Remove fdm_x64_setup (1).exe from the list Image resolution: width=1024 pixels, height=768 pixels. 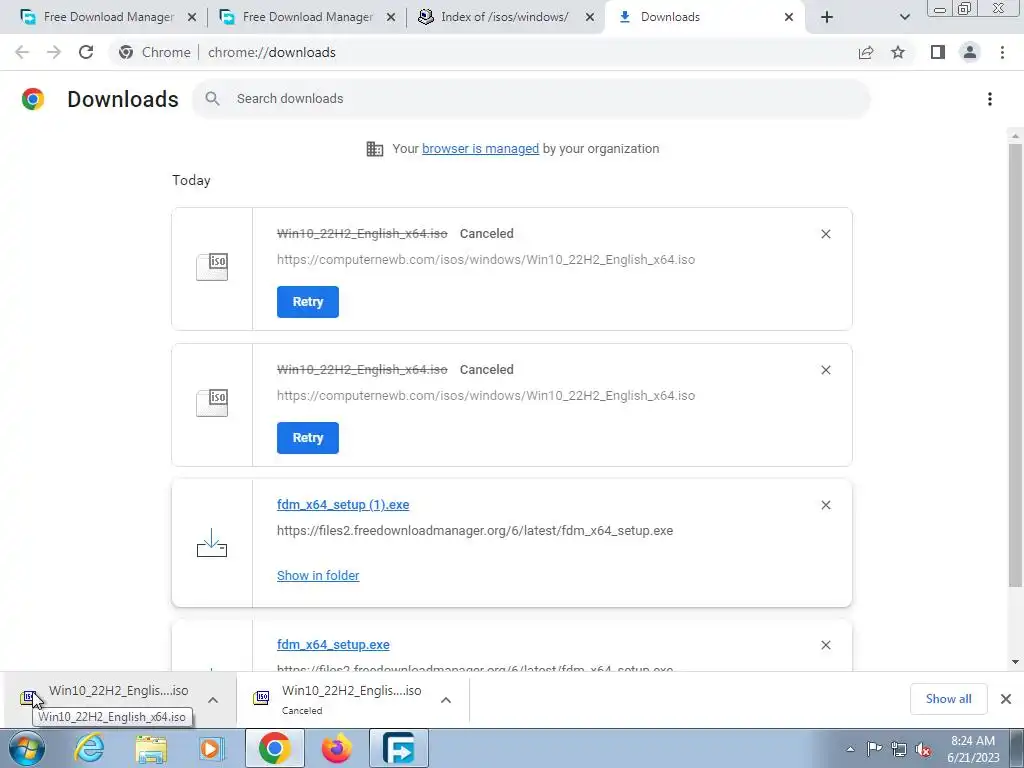[825, 505]
